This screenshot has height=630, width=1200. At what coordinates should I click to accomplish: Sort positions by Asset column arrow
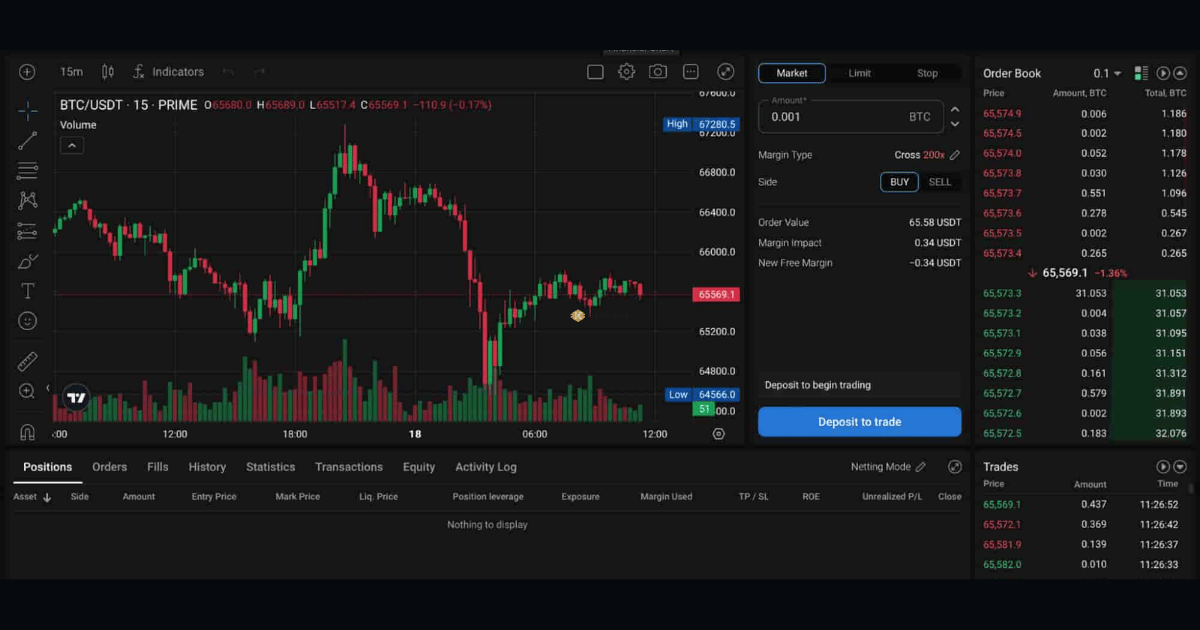[47, 497]
